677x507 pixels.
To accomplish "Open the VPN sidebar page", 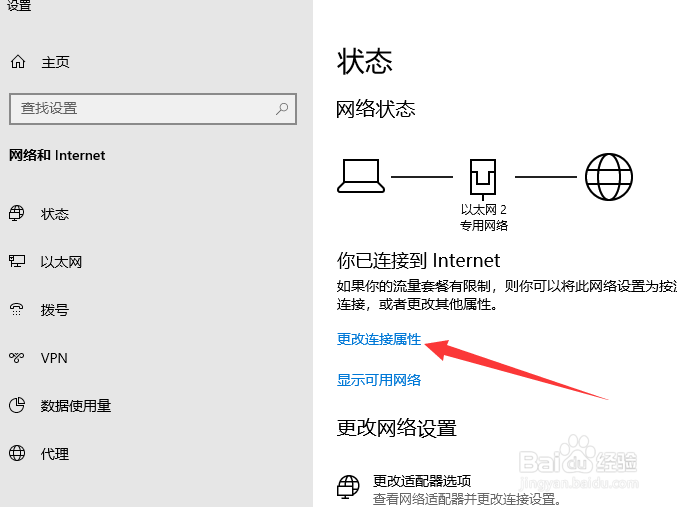I will point(54,358).
